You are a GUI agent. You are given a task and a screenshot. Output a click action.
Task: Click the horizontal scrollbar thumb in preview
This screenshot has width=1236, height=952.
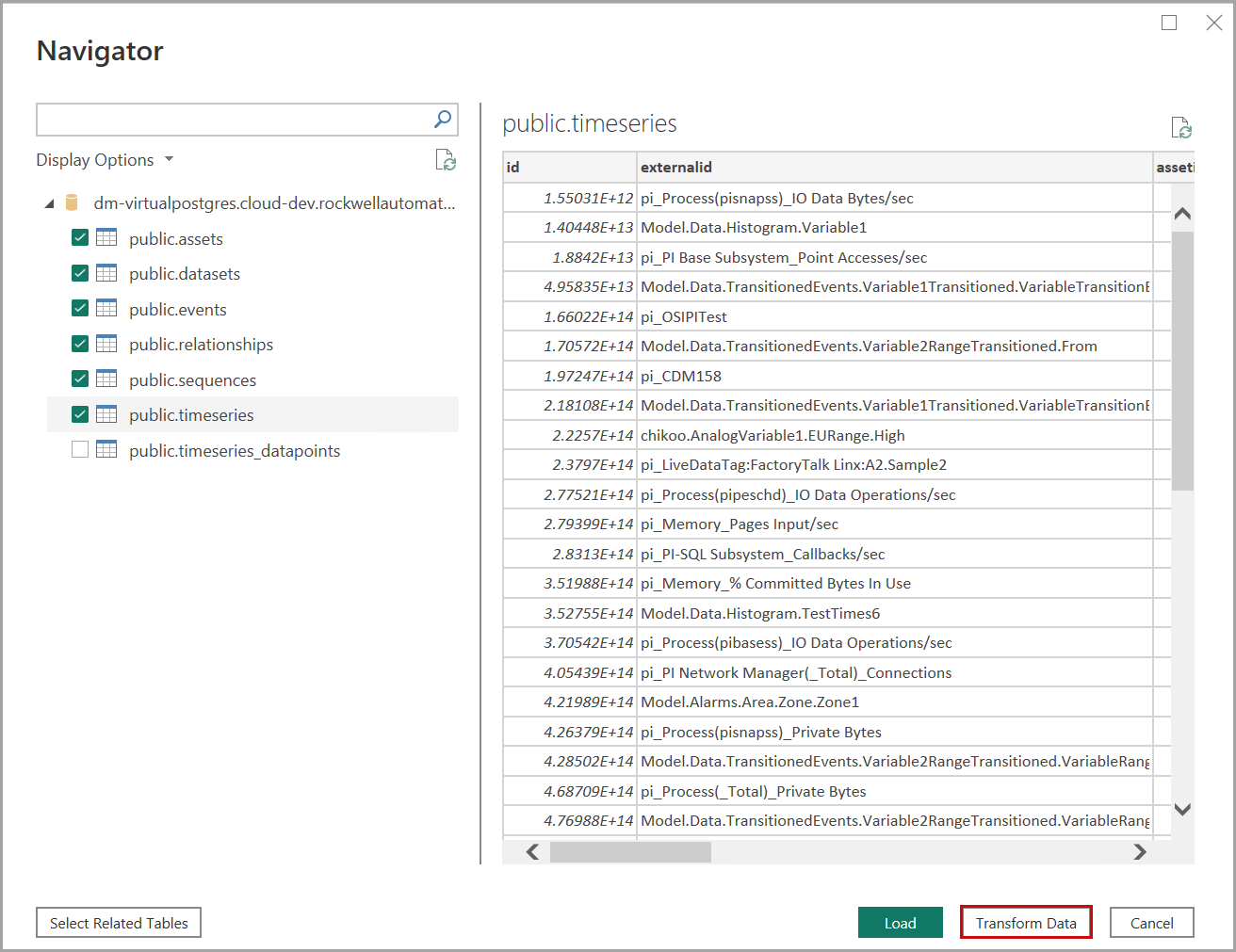[630, 852]
